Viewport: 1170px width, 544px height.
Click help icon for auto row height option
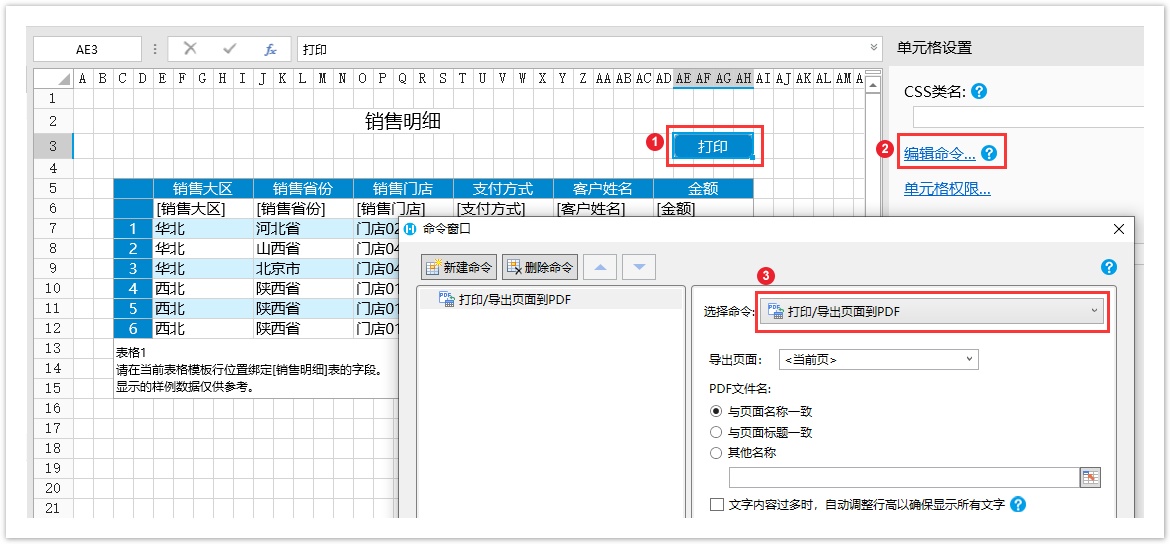pyautogui.click(x=1018, y=505)
